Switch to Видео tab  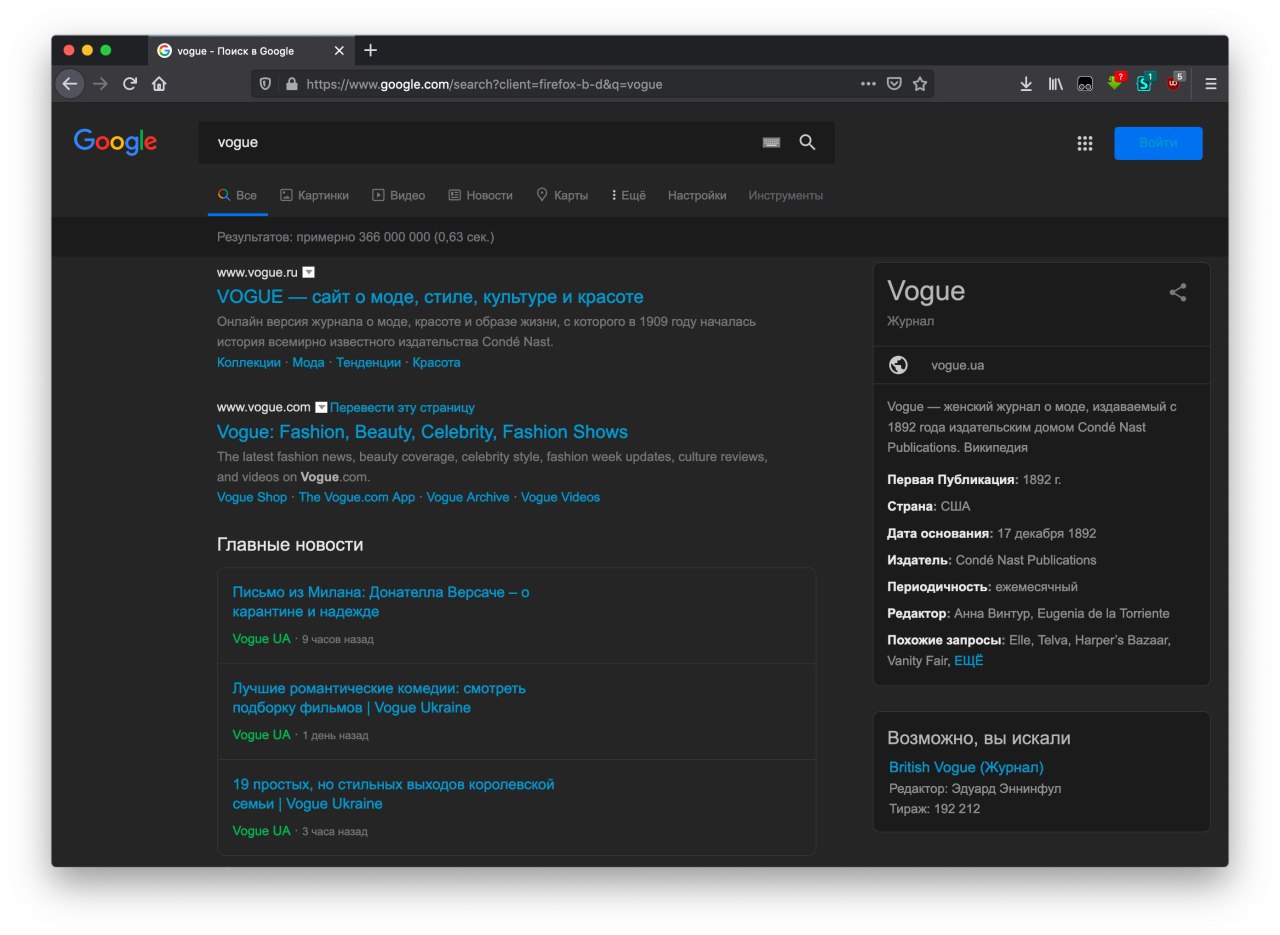pos(398,195)
